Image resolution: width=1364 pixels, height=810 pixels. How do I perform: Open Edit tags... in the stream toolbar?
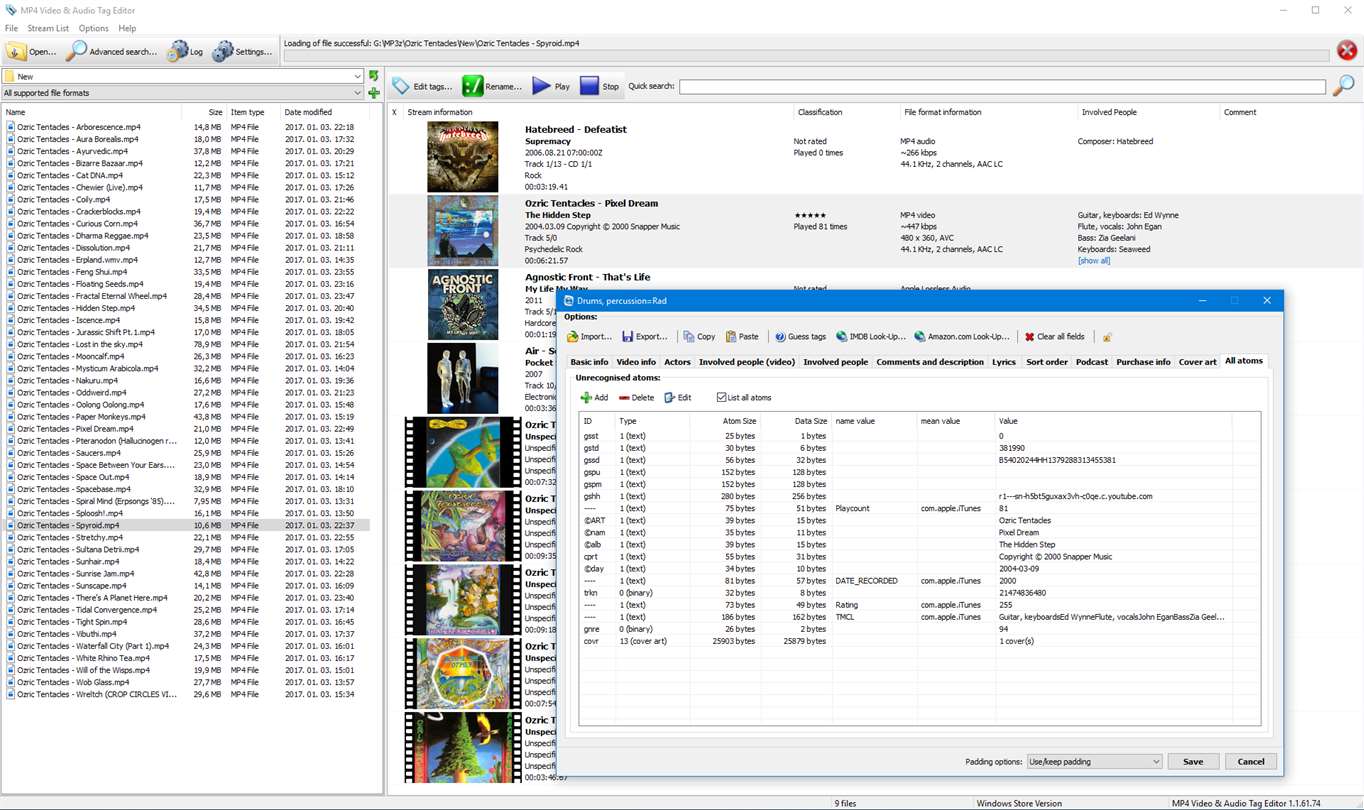(x=422, y=86)
